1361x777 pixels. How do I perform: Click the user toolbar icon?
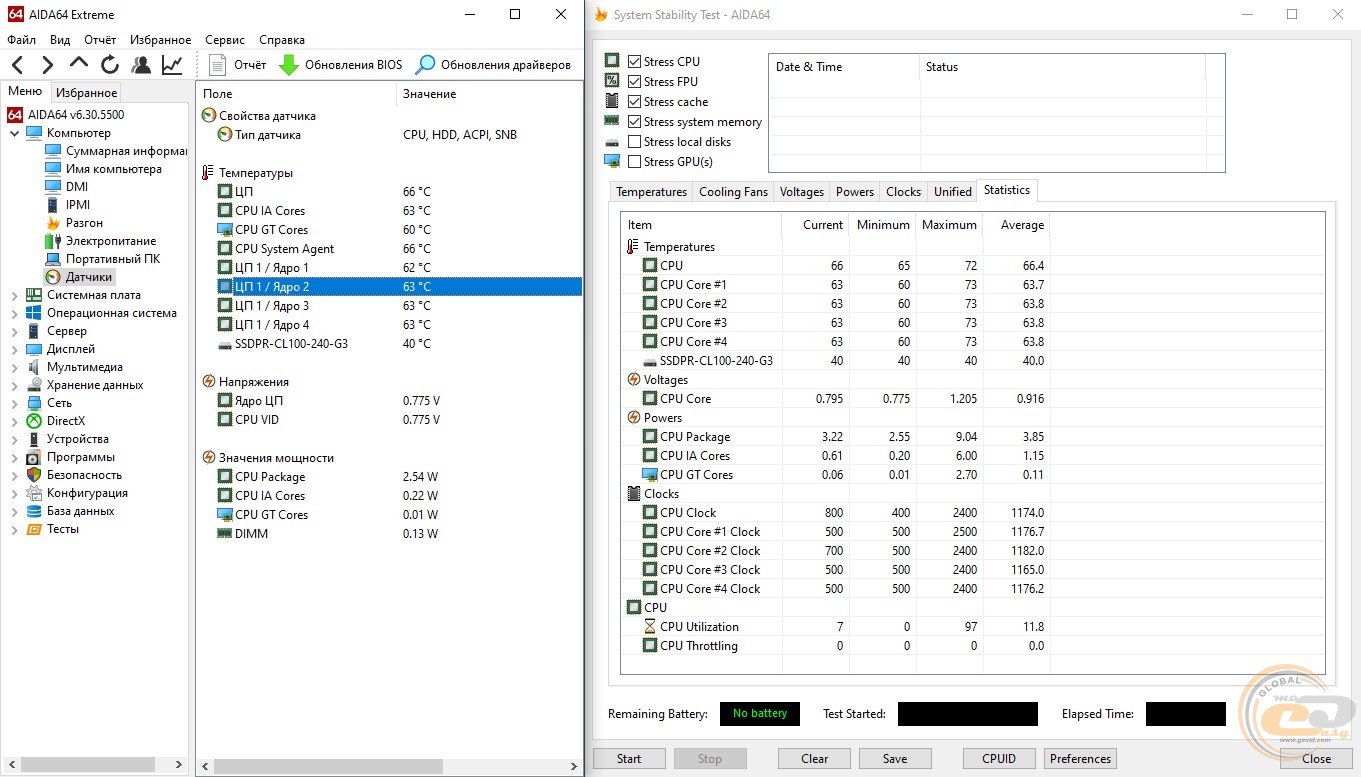(141, 65)
